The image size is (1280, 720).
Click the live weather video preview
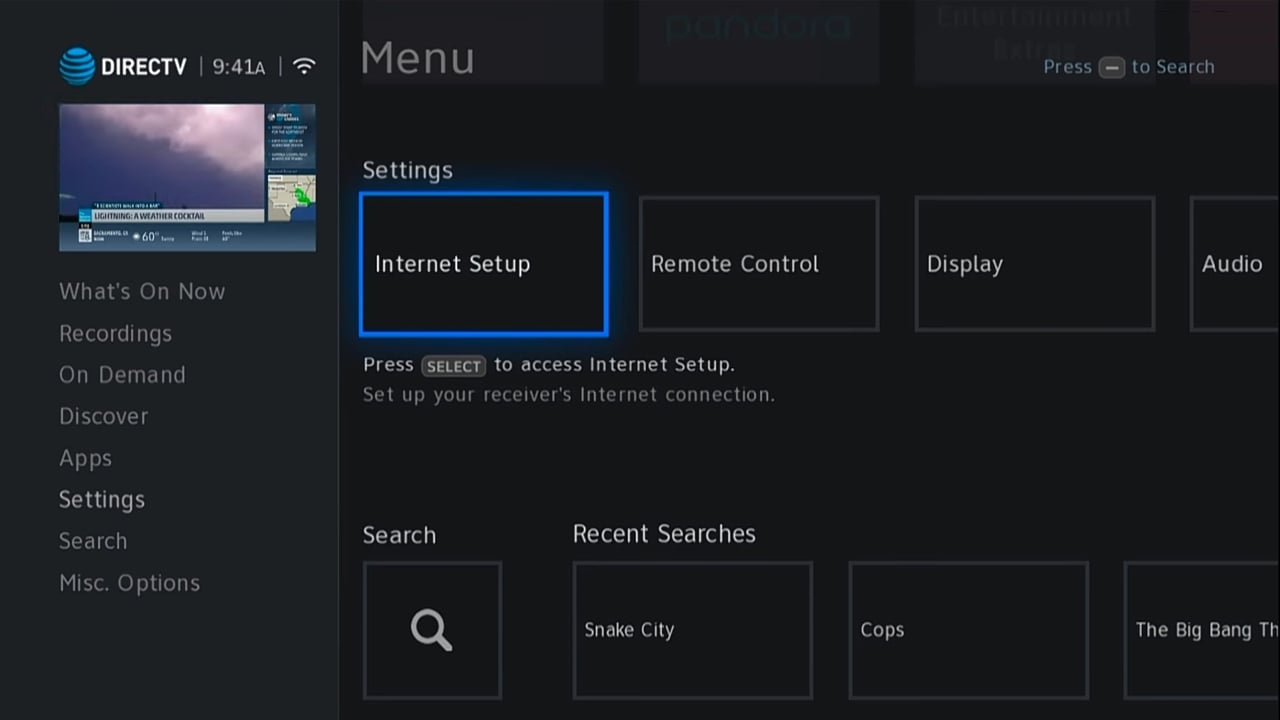click(186, 177)
